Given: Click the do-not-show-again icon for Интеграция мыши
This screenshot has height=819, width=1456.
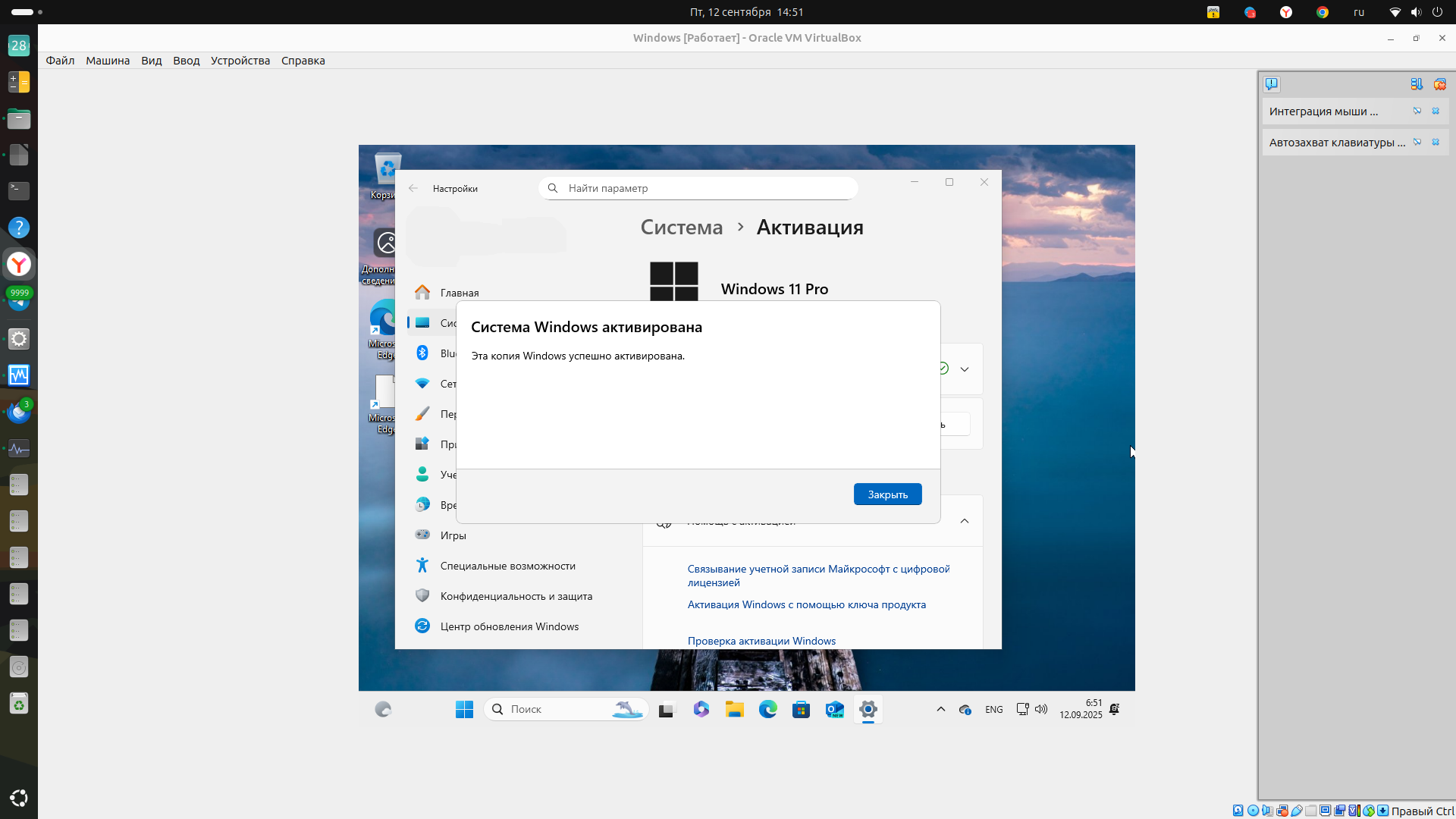Looking at the screenshot, I should pyautogui.click(x=1417, y=111).
